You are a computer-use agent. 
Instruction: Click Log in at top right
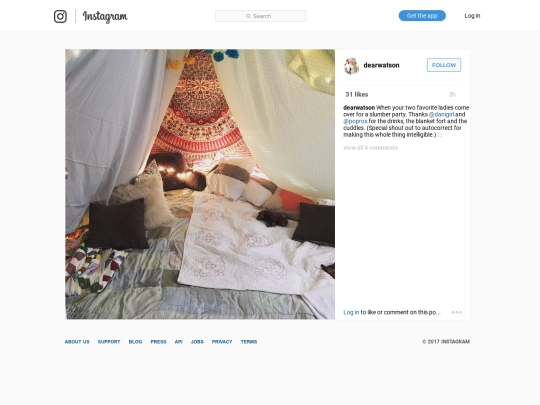[472, 16]
